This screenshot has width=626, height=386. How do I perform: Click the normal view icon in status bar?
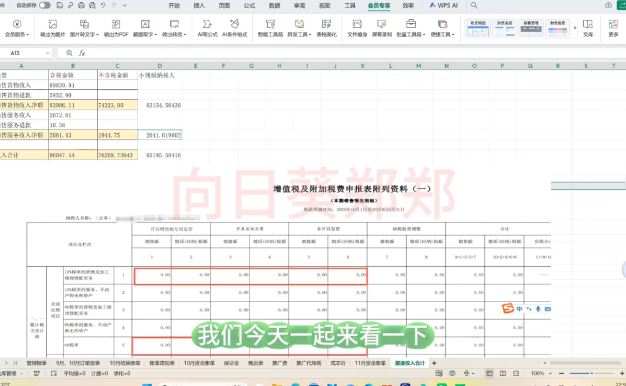[x=489, y=373]
